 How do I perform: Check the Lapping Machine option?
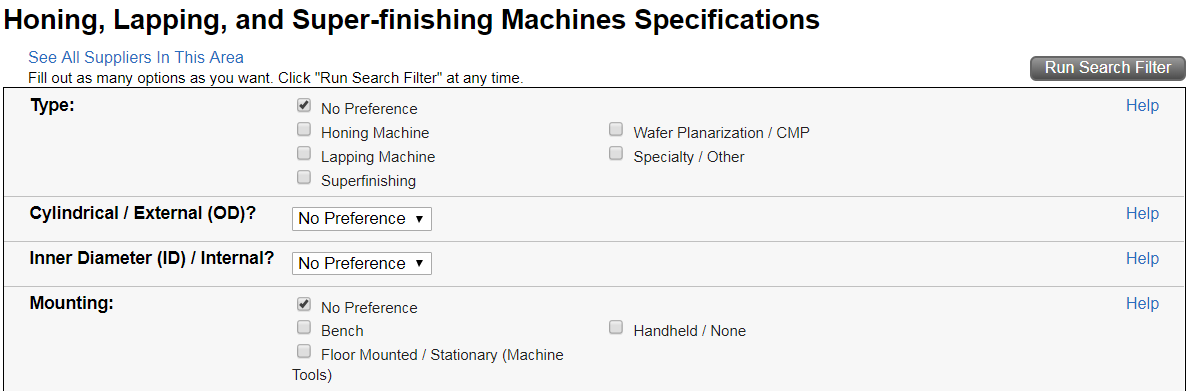pos(304,154)
